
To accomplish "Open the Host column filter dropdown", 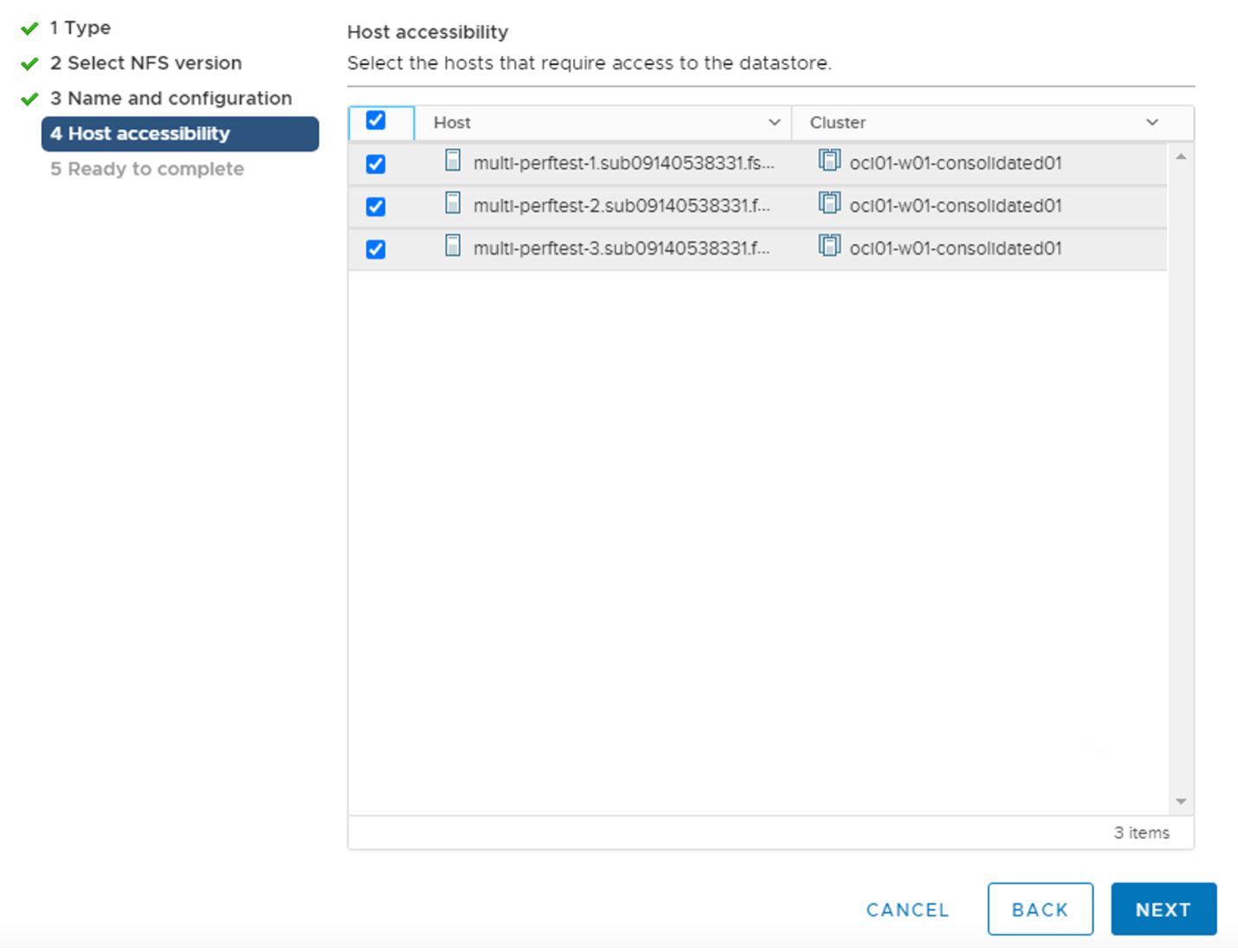I will tap(774, 122).
